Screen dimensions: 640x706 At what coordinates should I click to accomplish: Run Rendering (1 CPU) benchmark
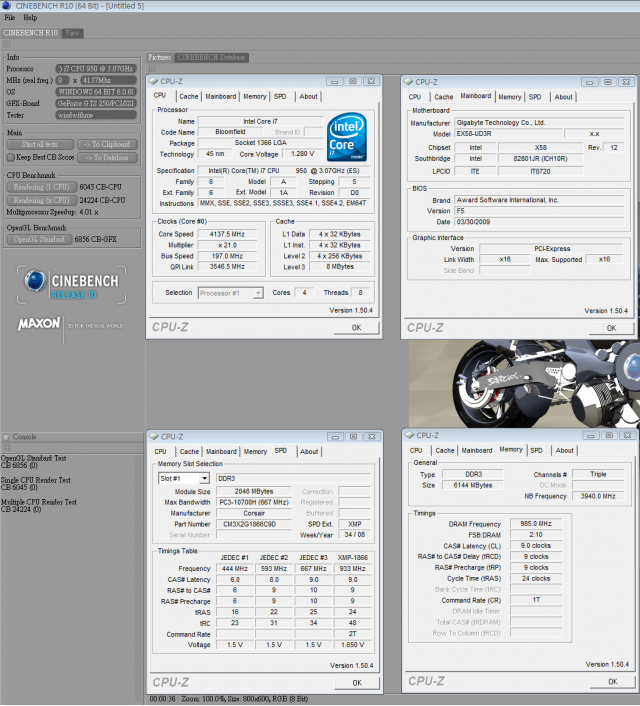point(41,187)
